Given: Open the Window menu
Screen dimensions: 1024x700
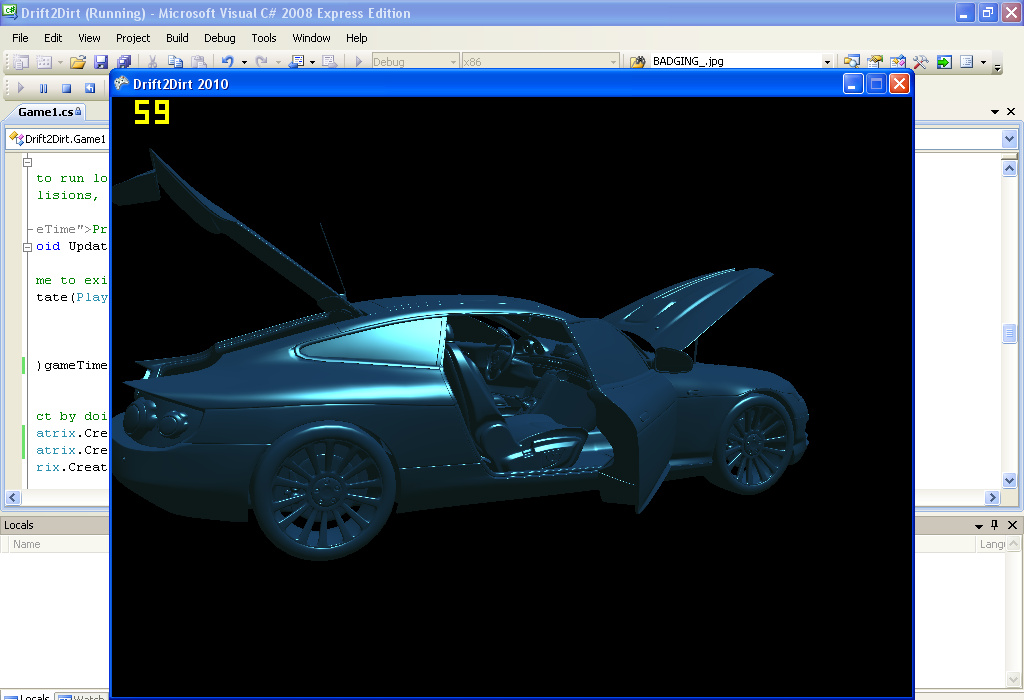Looking at the screenshot, I should coord(311,38).
